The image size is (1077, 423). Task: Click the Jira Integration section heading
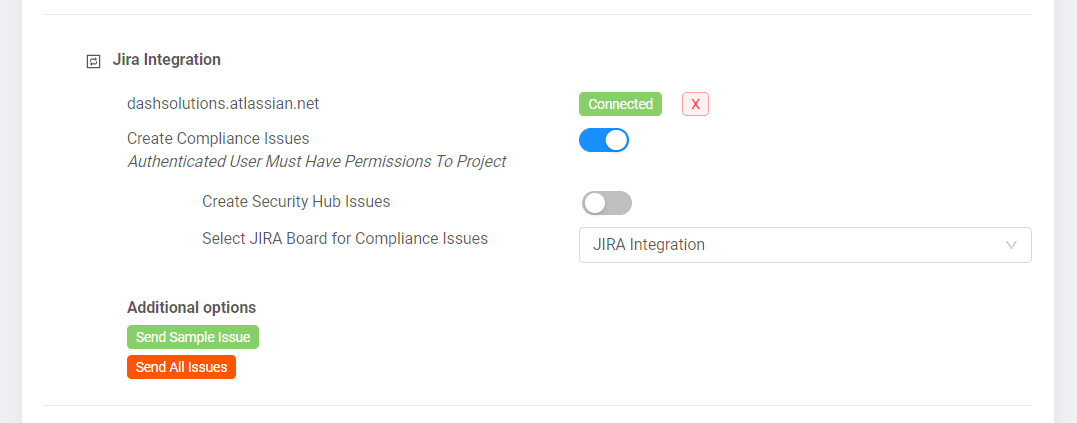click(x=166, y=60)
